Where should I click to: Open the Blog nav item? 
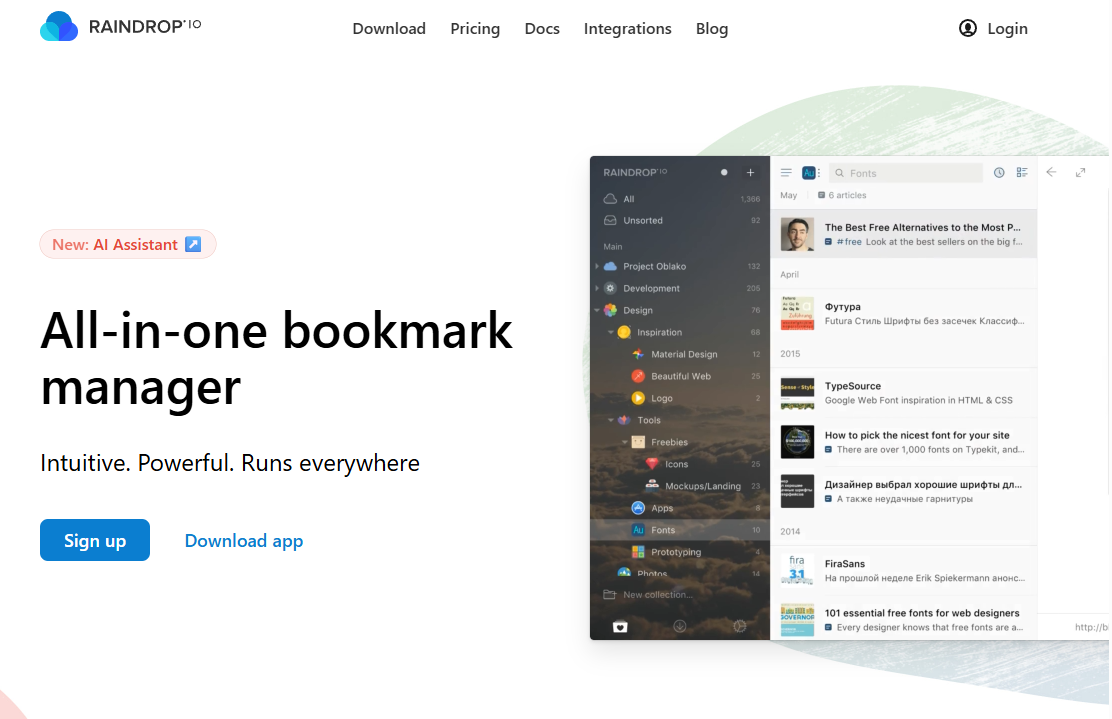tap(712, 28)
